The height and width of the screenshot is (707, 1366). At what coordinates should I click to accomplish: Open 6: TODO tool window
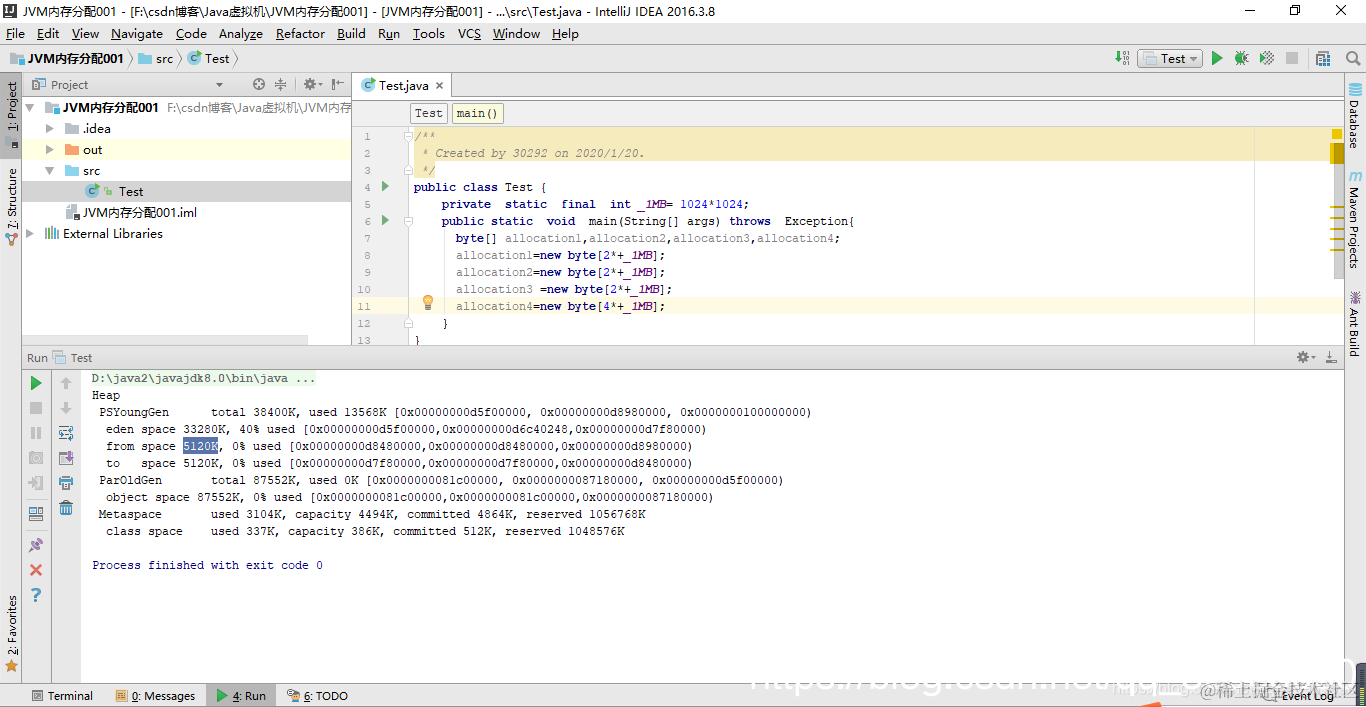(x=317, y=695)
